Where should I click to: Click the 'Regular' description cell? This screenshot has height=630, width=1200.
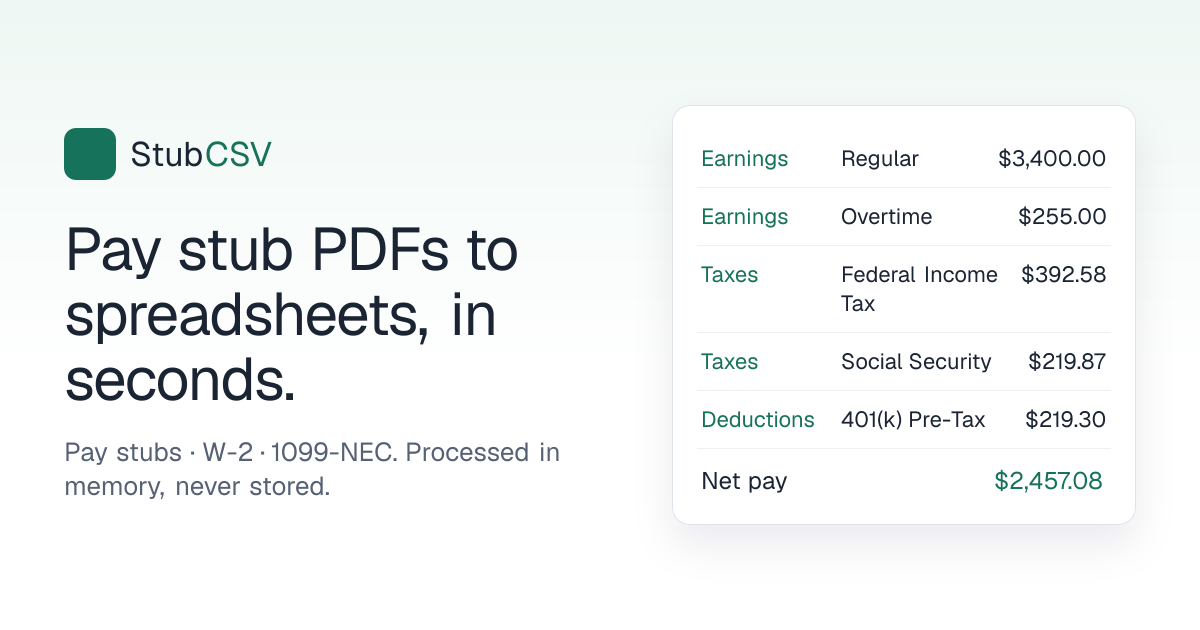880,159
